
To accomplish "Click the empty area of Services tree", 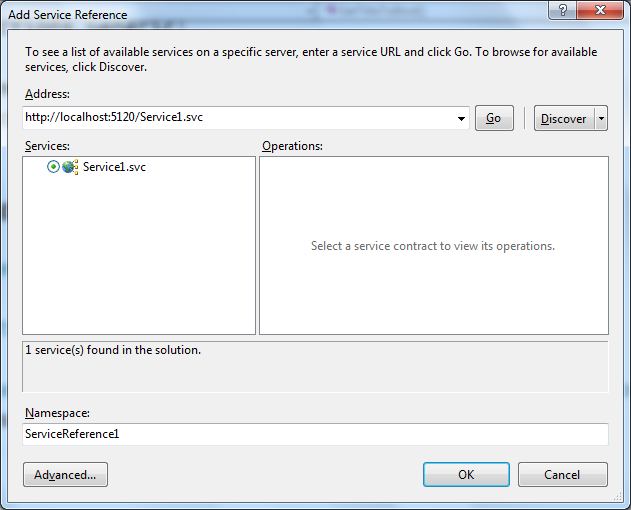I will pyautogui.click(x=139, y=260).
